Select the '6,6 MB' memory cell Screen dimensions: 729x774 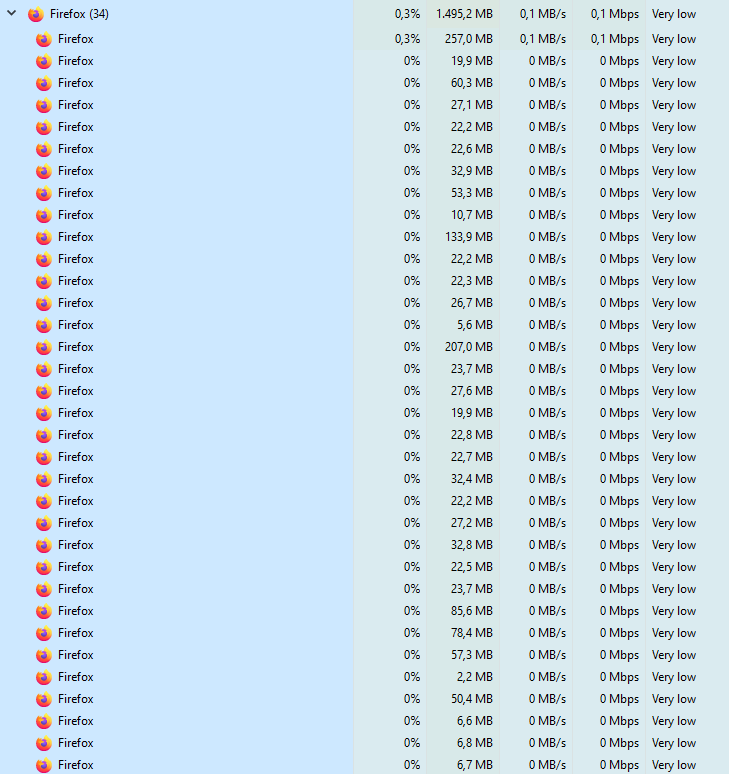point(474,721)
